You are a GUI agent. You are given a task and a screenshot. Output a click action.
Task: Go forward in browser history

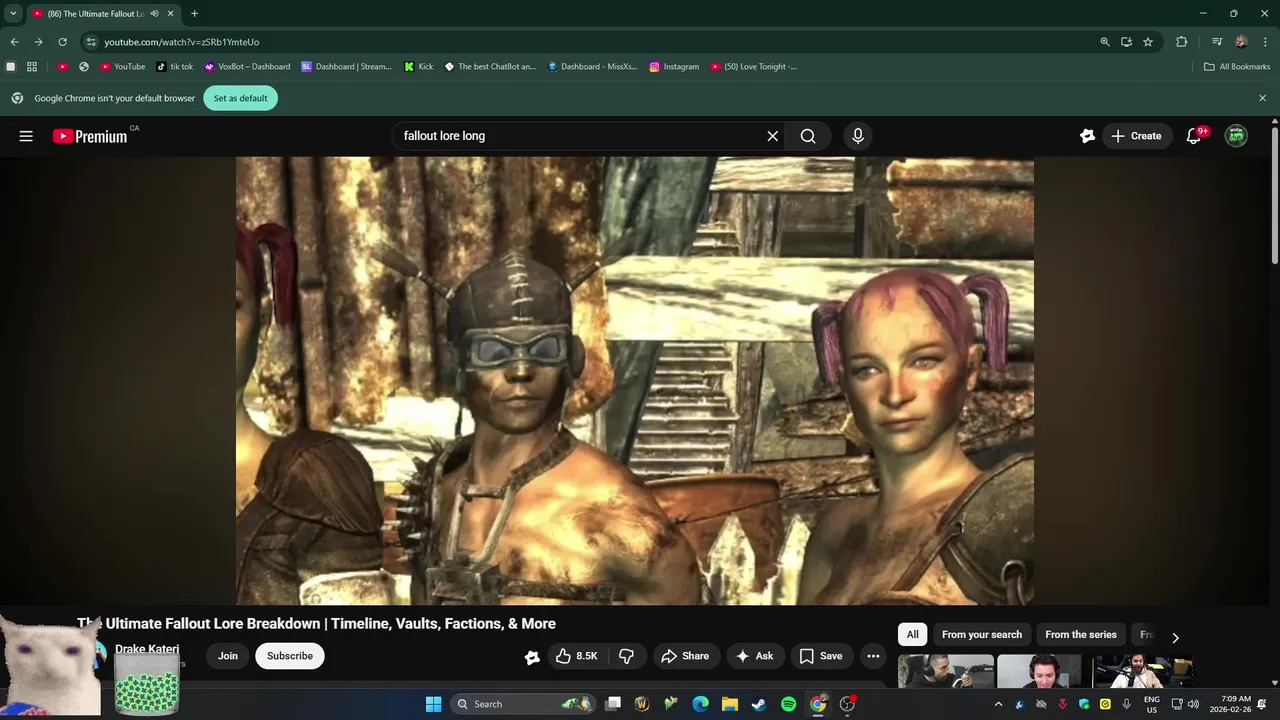[38, 42]
